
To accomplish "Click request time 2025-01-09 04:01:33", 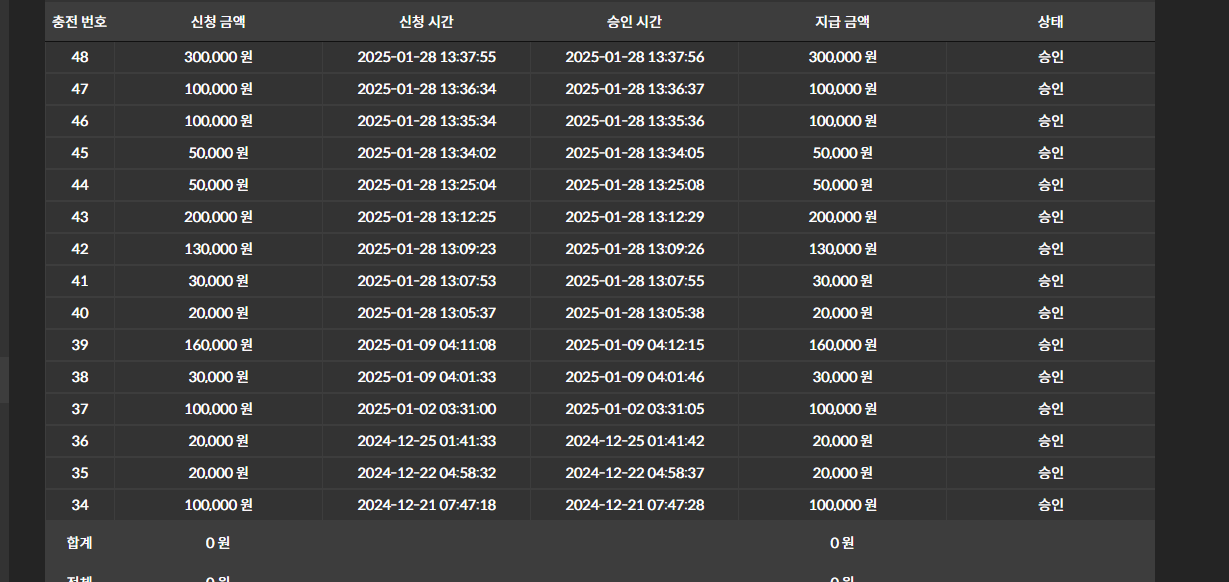I will tap(426, 377).
